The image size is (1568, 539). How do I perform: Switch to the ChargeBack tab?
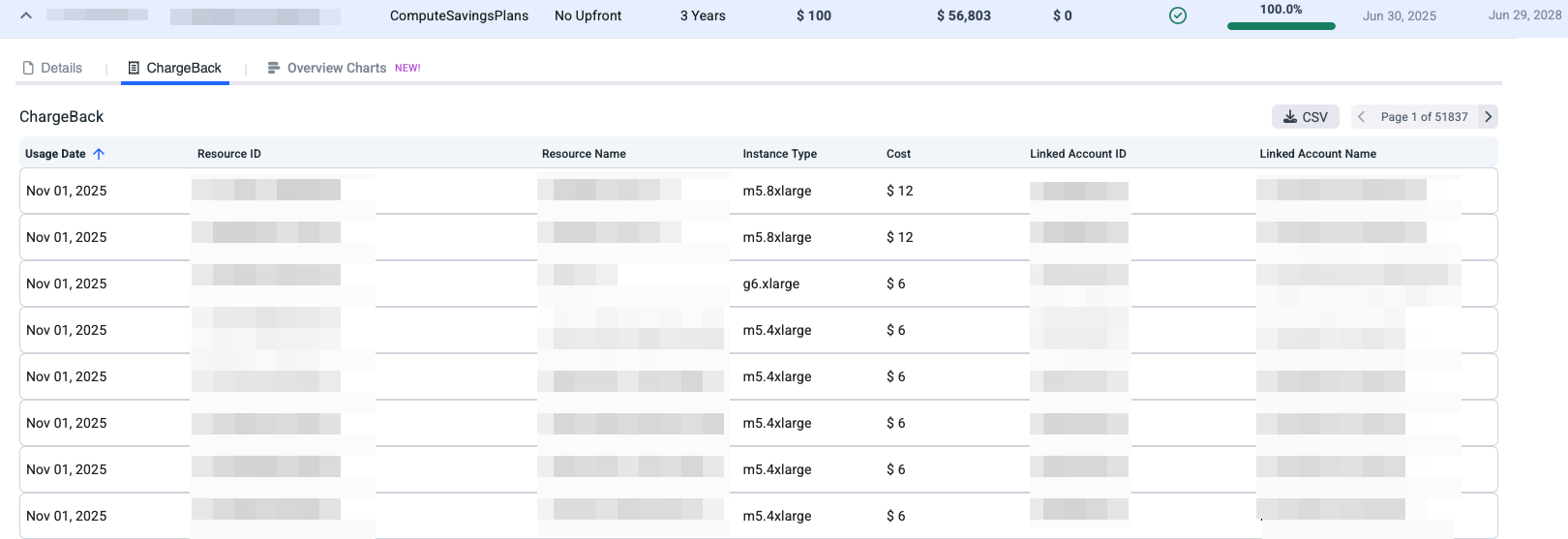coord(175,68)
